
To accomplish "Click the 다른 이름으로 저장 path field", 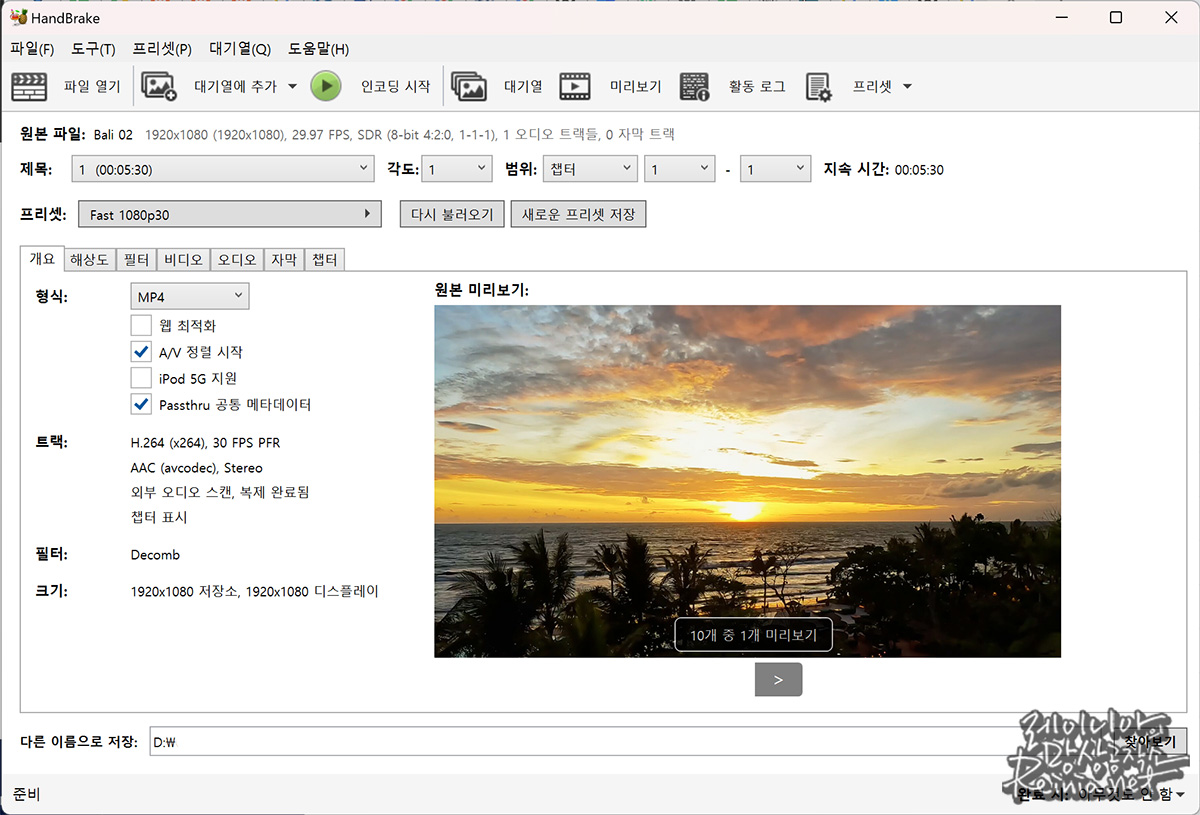I will 600,742.
